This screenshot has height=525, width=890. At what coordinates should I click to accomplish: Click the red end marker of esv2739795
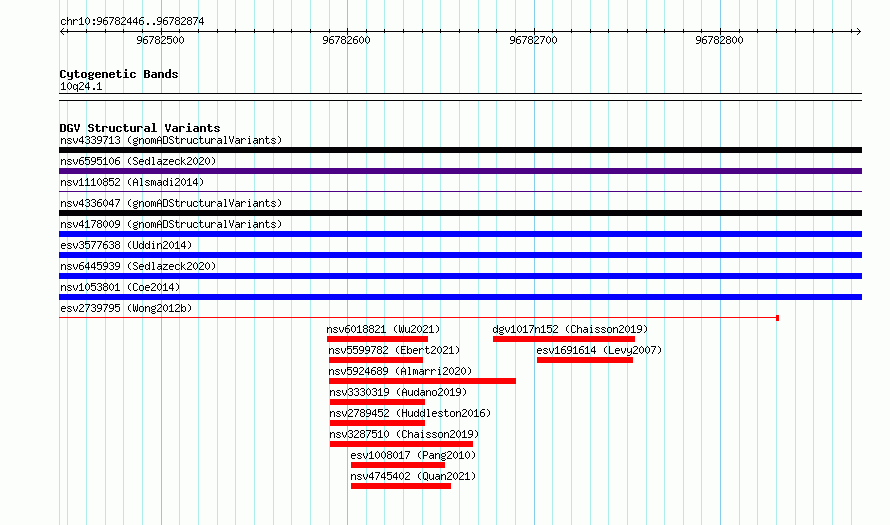point(777,318)
